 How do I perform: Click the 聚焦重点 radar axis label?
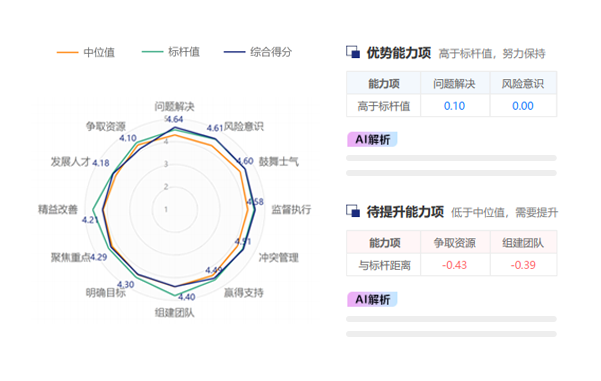71,257
